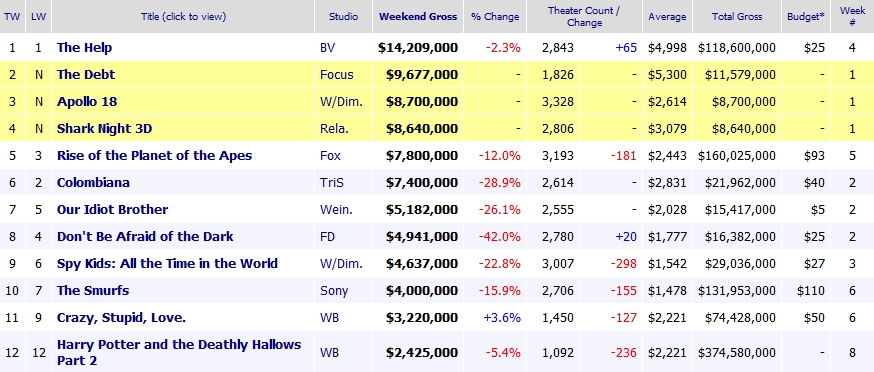Open Spy Kids: All the Time in the World
Screen dimensions: 874x372
pos(167,264)
